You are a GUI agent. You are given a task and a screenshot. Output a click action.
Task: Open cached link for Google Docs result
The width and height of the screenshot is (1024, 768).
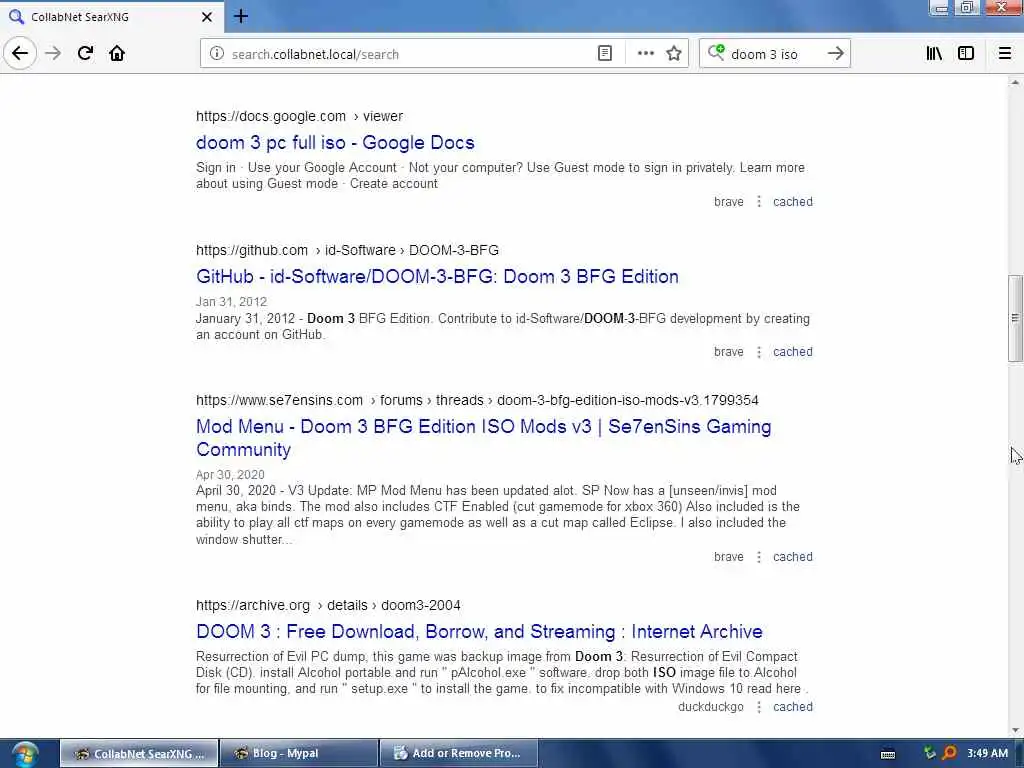click(793, 202)
